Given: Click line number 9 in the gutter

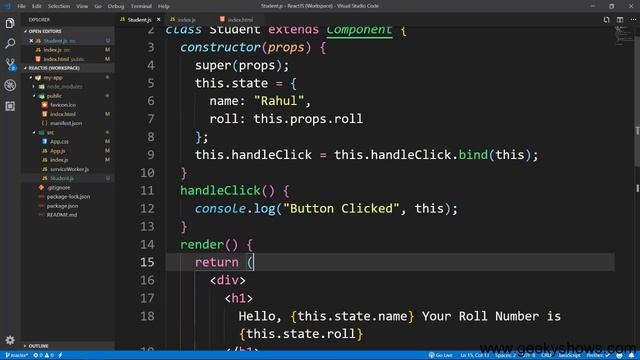Looking at the screenshot, I should point(151,155).
